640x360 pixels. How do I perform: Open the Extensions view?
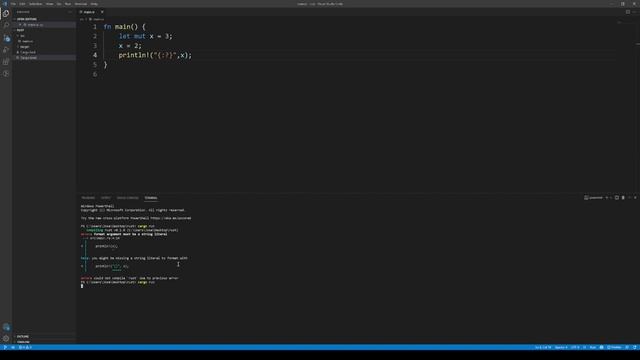coord(6,62)
